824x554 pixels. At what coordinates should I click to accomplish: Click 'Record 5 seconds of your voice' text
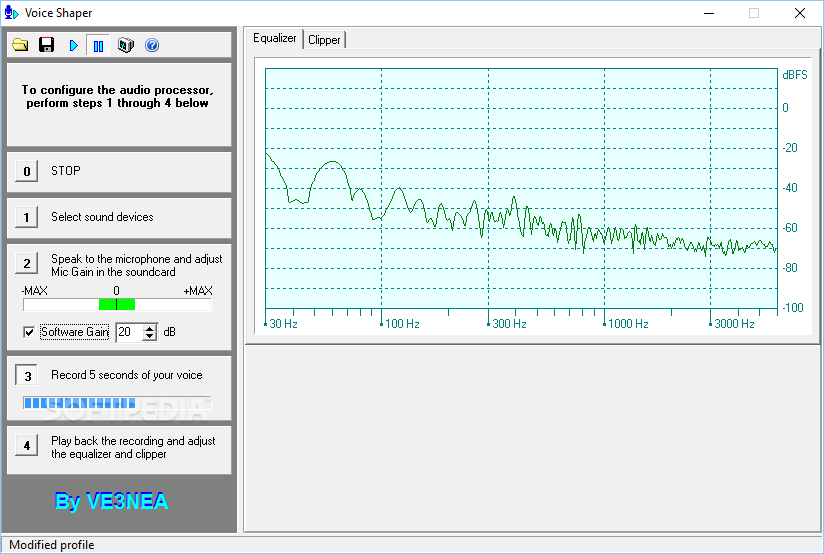click(x=127, y=375)
